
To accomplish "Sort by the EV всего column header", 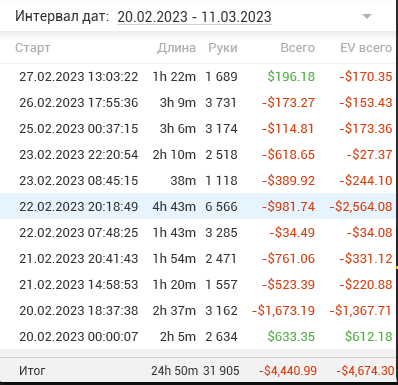I will (366, 48).
